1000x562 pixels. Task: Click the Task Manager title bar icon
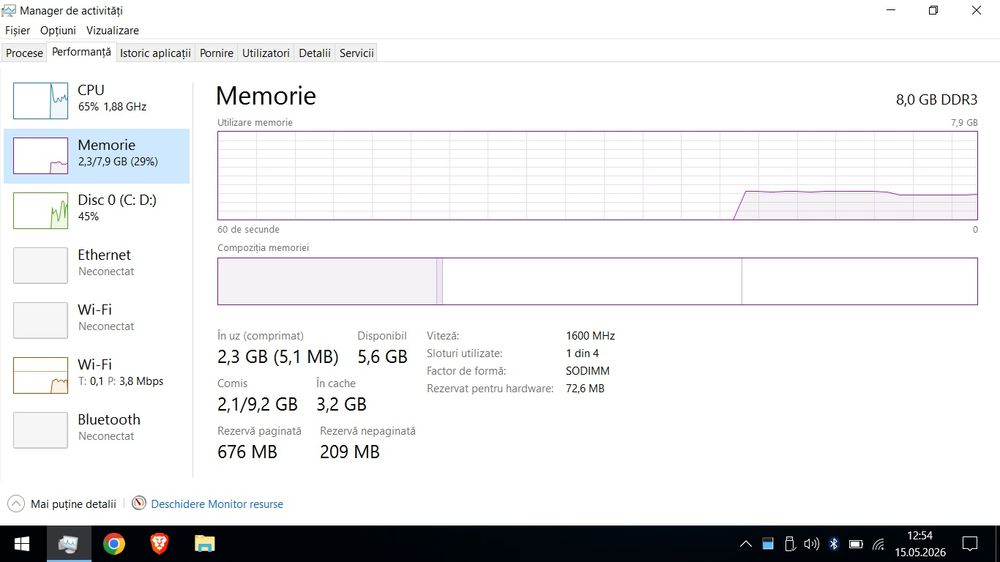[x=8, y=10]
